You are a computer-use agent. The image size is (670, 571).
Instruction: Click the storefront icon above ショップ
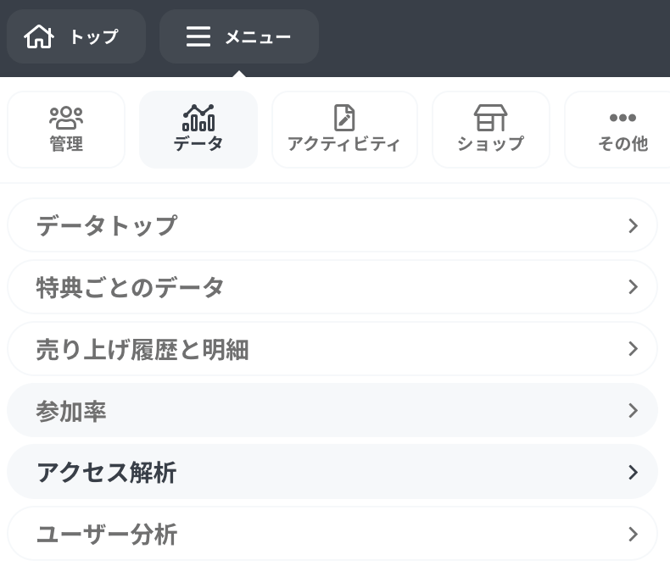point(490,117)
